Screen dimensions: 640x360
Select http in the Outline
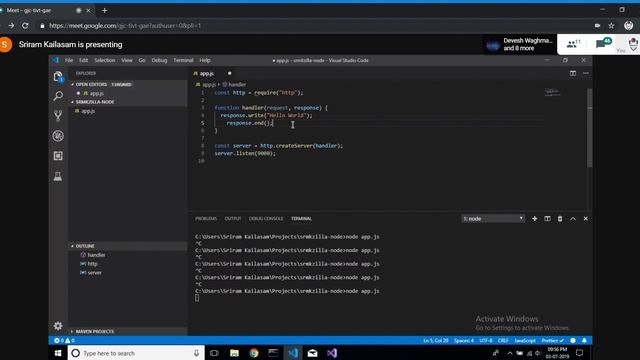point(93,264)
